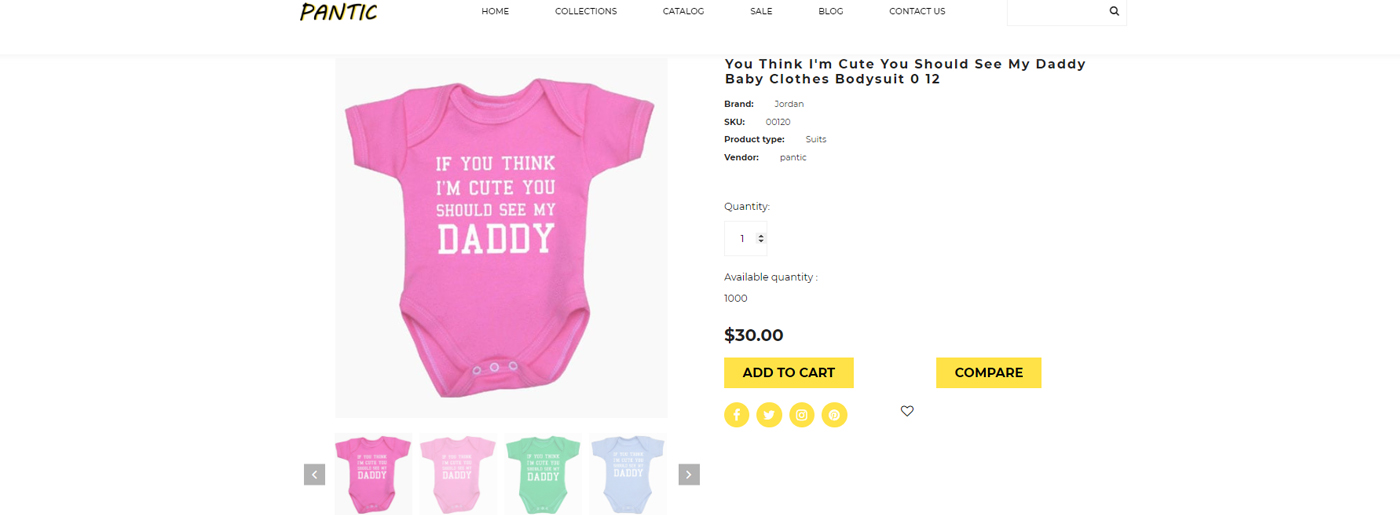Go to the Pantic logo homepage
This screenshot has height=515, width=1400.
(339, 12)
